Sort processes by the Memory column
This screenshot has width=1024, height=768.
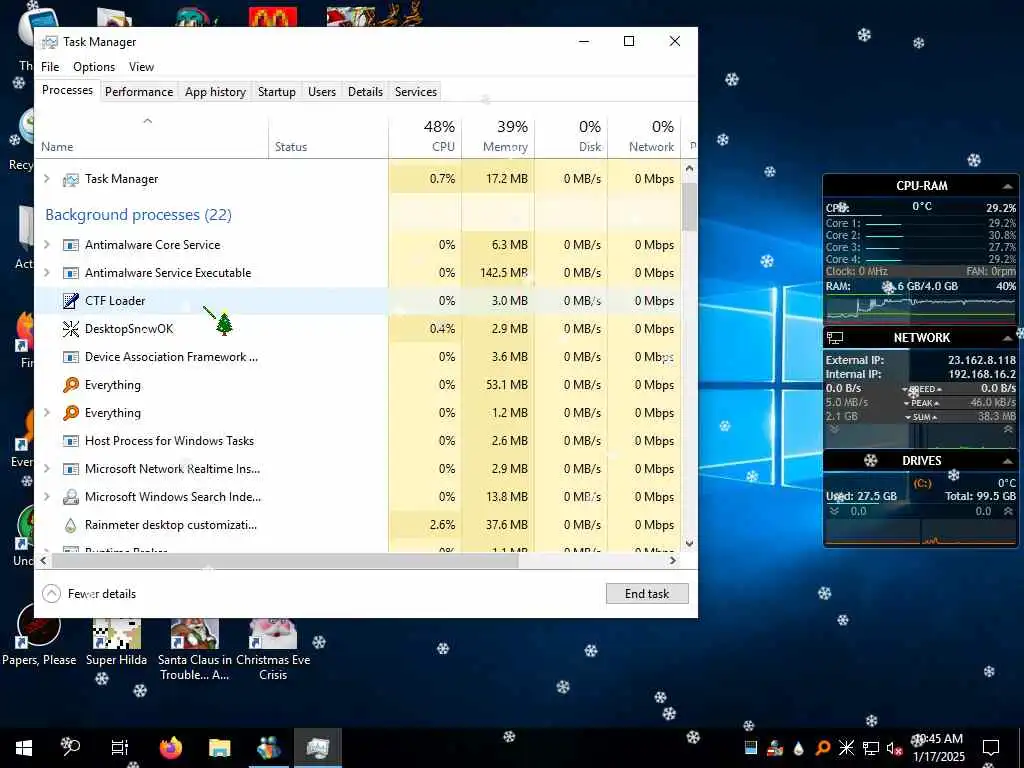click(x=498, y=136)
